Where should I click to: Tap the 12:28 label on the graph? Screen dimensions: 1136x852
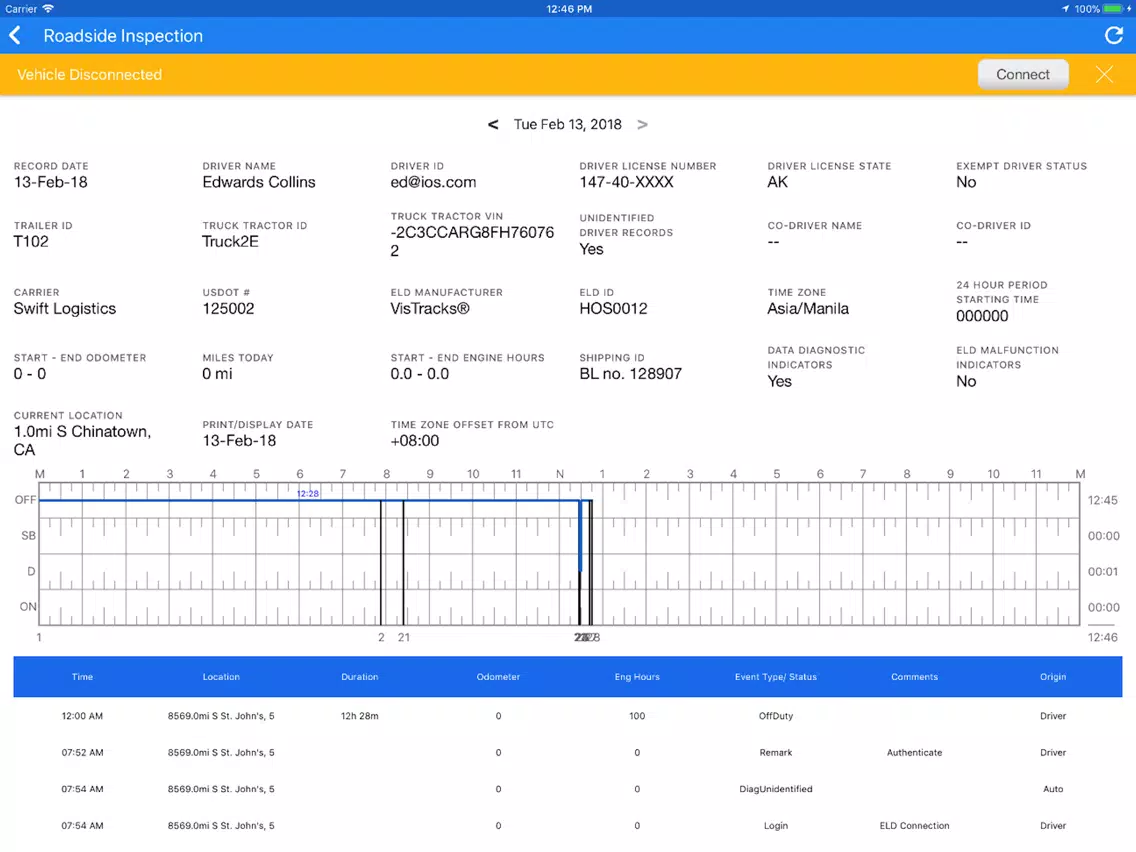click(307, 493)
